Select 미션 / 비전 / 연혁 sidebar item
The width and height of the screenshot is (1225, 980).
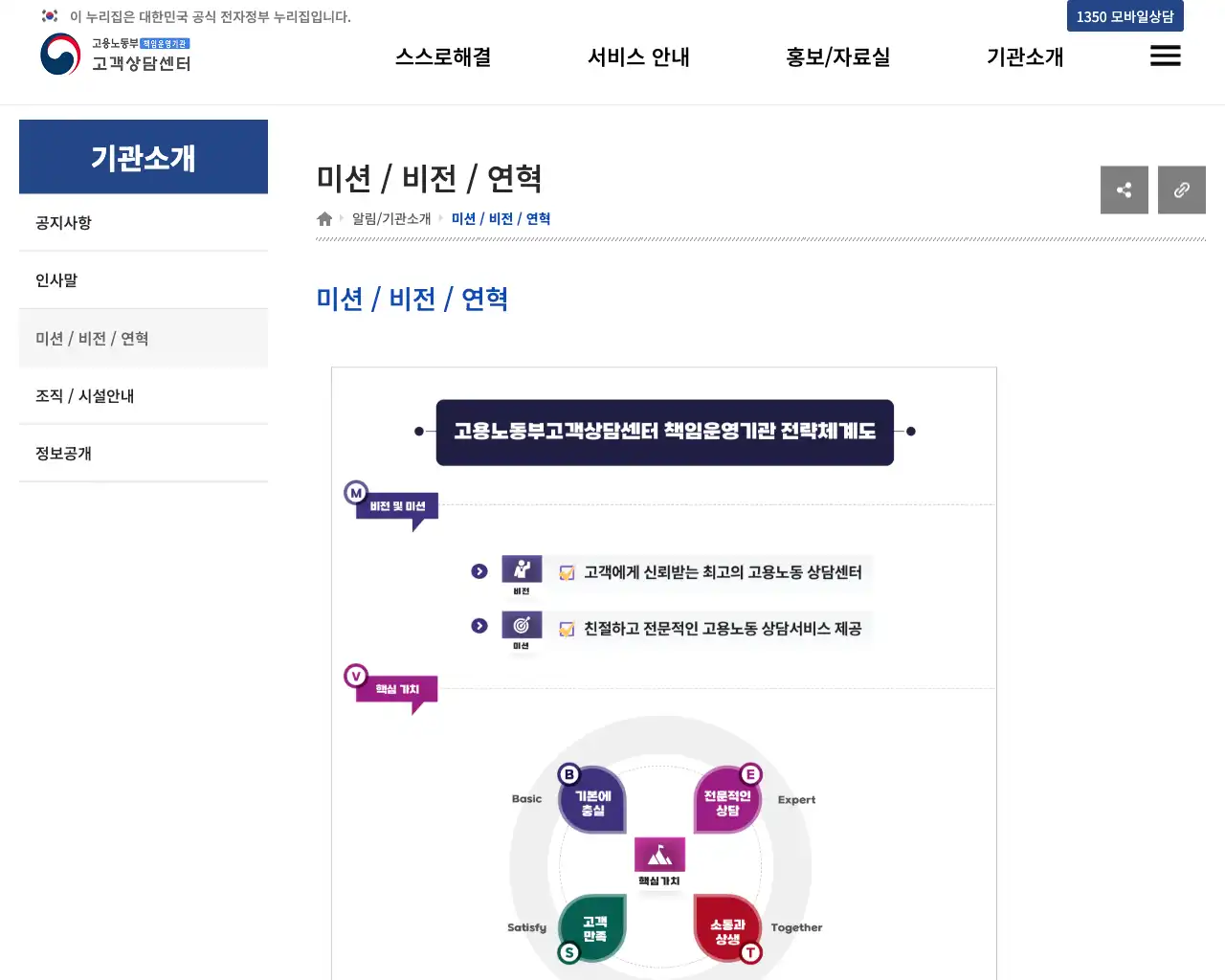point(92,339)
